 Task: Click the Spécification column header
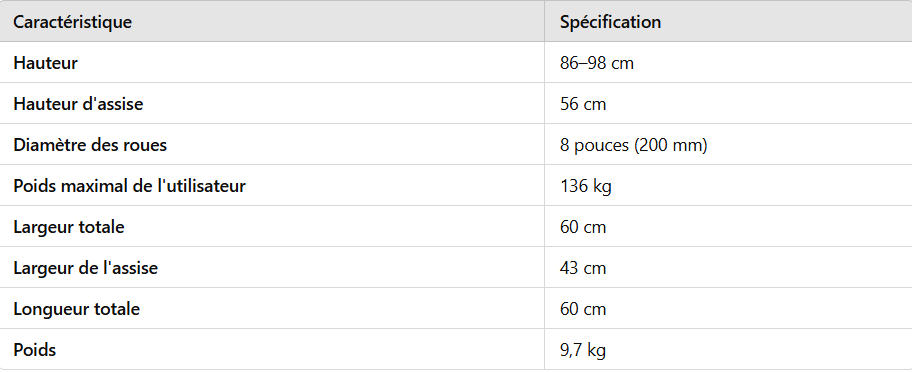(610, 22)
